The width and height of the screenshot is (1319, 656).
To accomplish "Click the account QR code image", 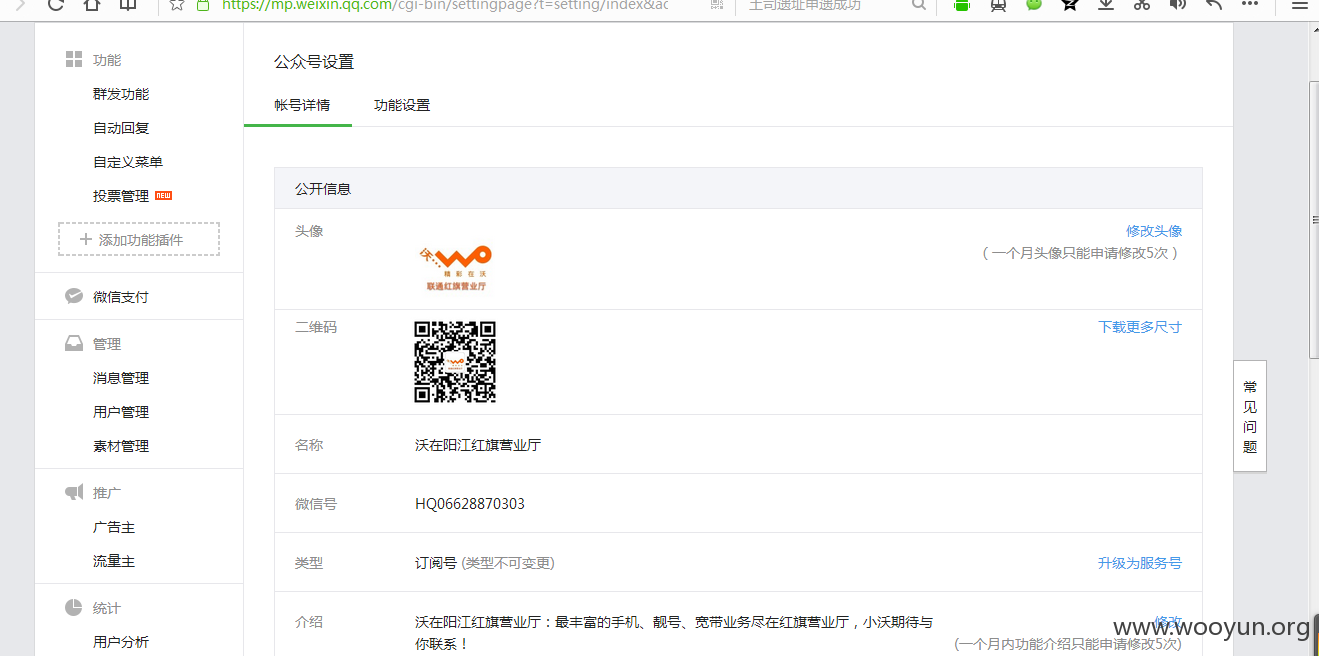I will click(x=455, y=362).
